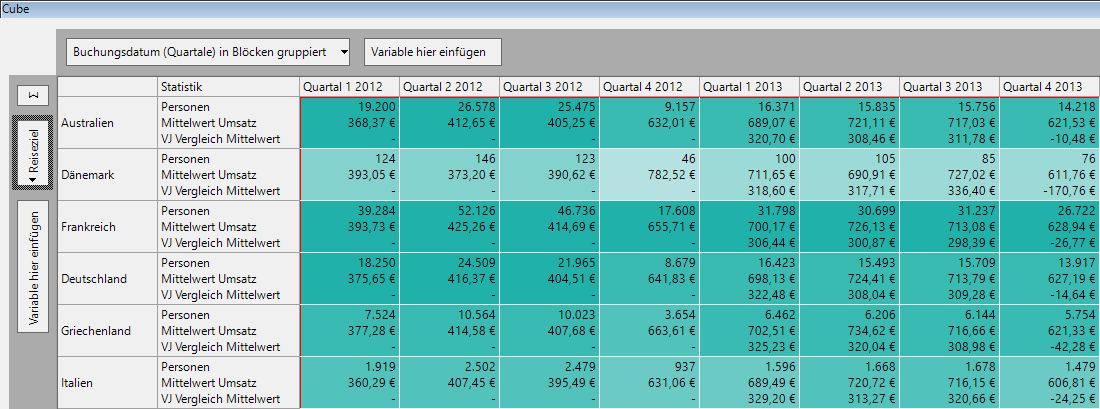
Task: Select the Australien row header
Action: click(107, 122)
